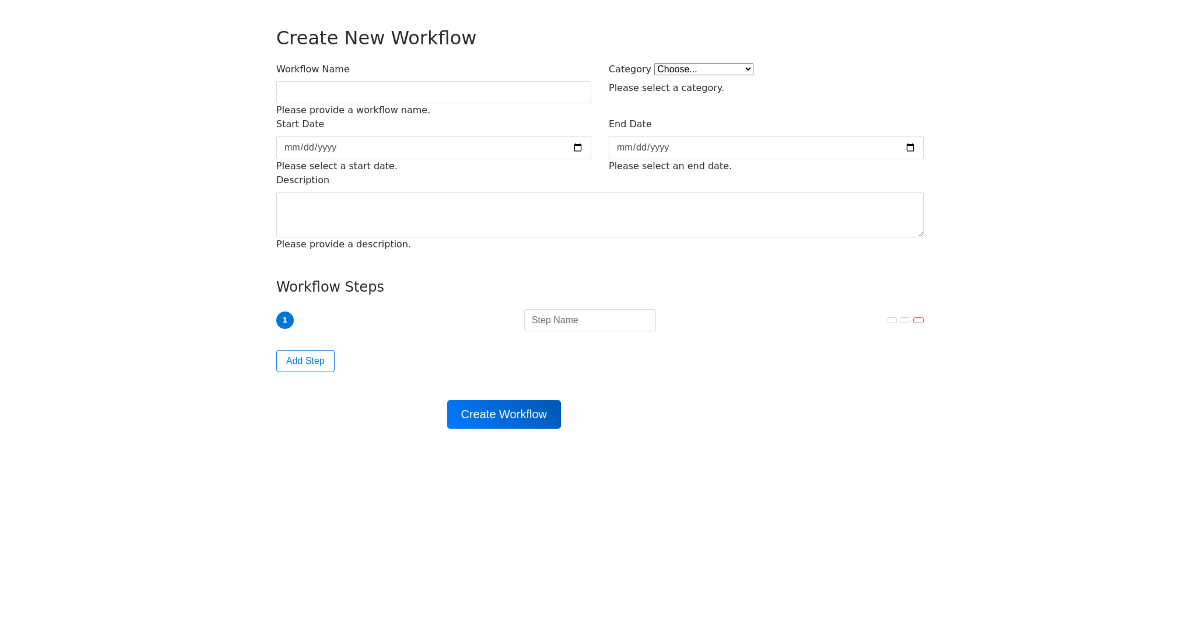Open the End Date calendar picker

[909, 147]
